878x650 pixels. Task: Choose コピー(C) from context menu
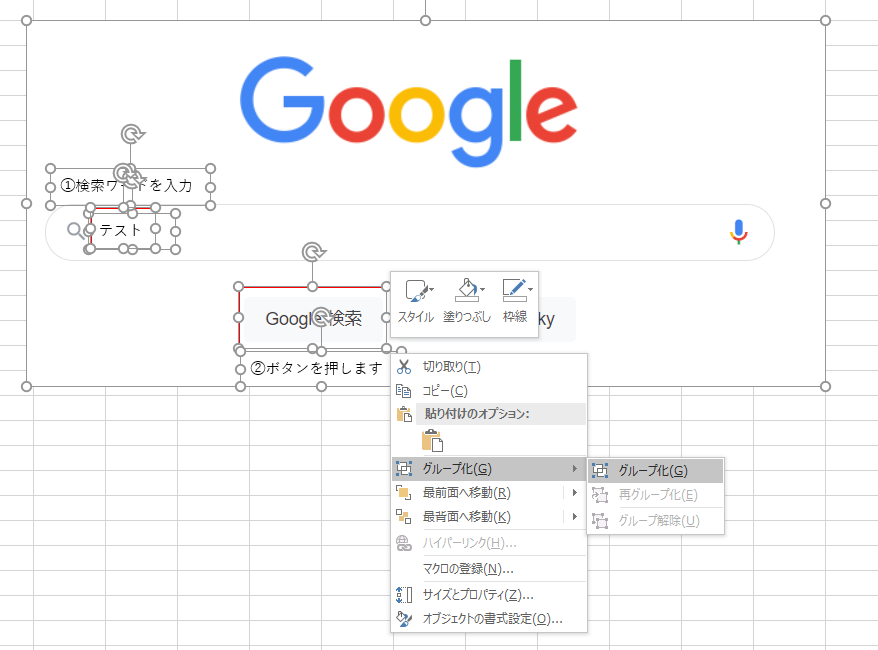[x=489, y=391]
